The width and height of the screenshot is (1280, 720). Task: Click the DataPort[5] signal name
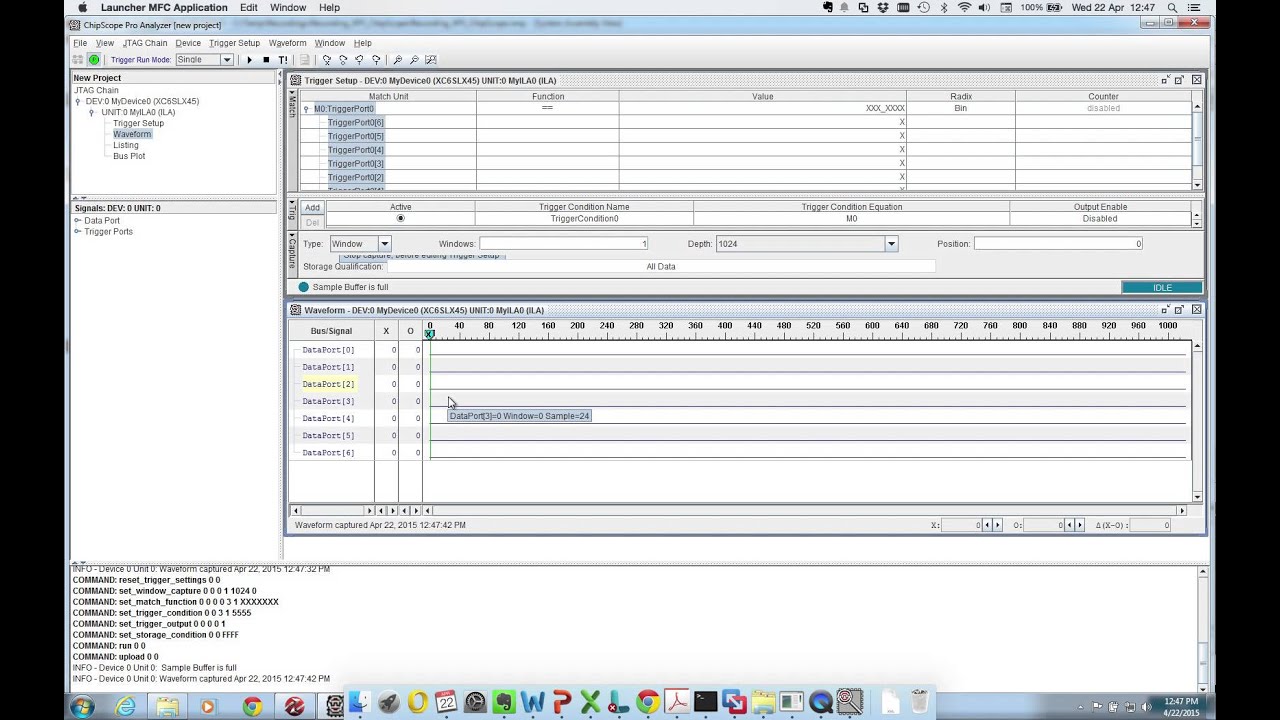[328, 436]
